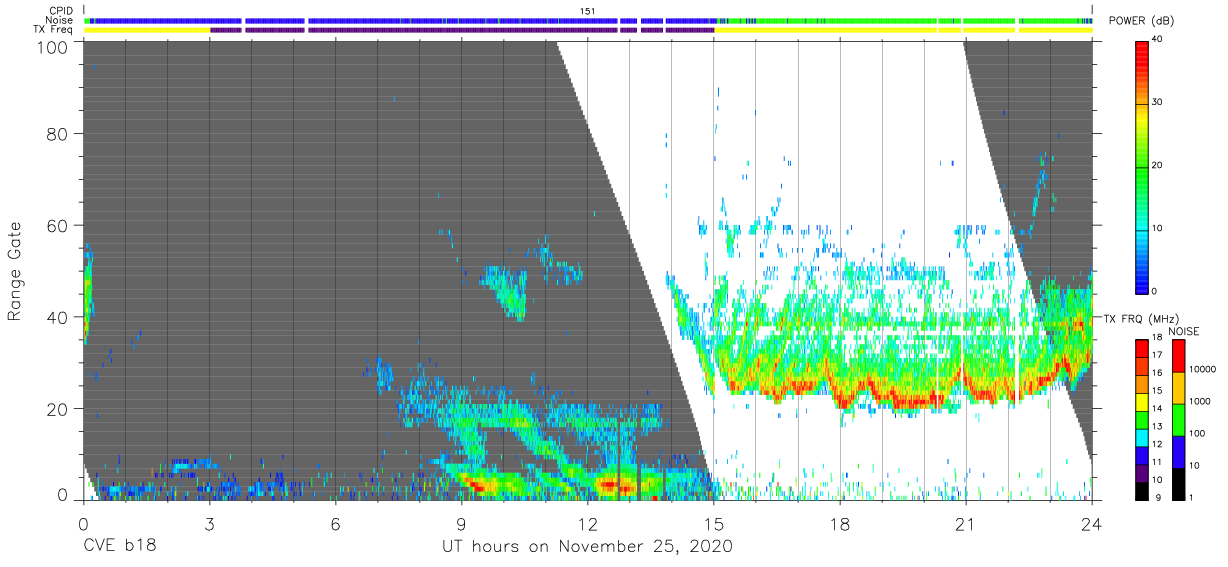Click the CPID value 151
Viewport: 1228px width, 567px height.
pos(588,11)
